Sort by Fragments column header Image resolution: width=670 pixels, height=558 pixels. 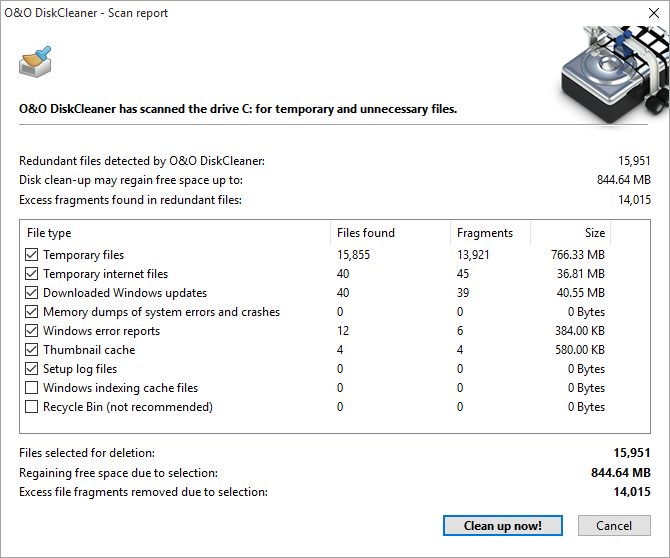point(491,233)
